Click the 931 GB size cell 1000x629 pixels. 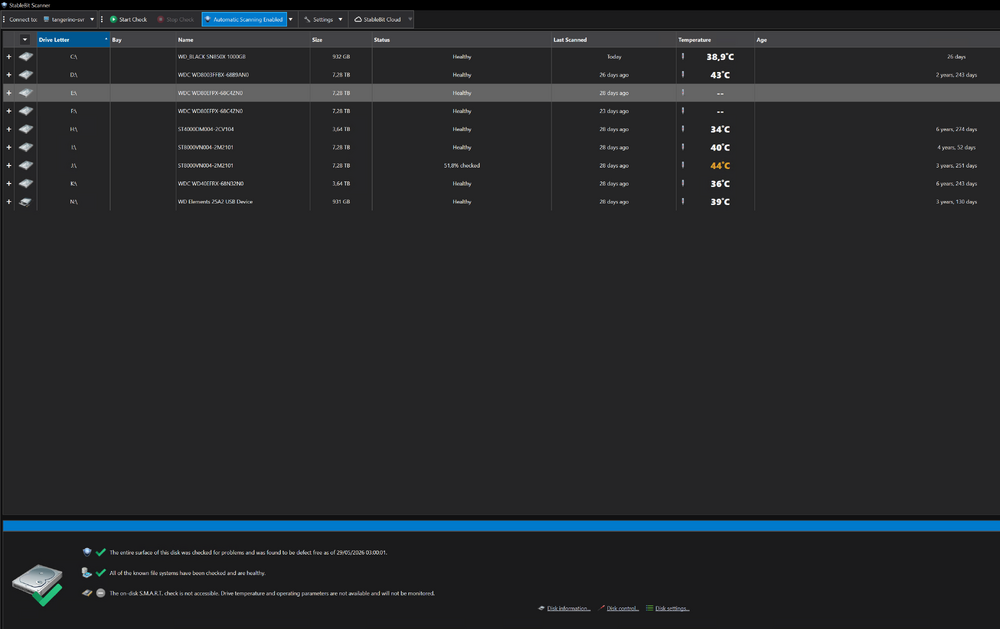341,202
